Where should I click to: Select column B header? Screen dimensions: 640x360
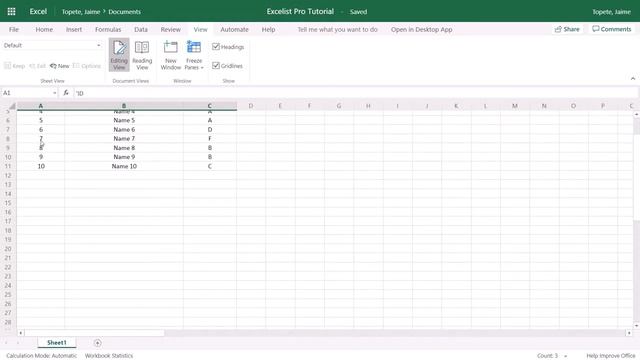coord(124,106)
